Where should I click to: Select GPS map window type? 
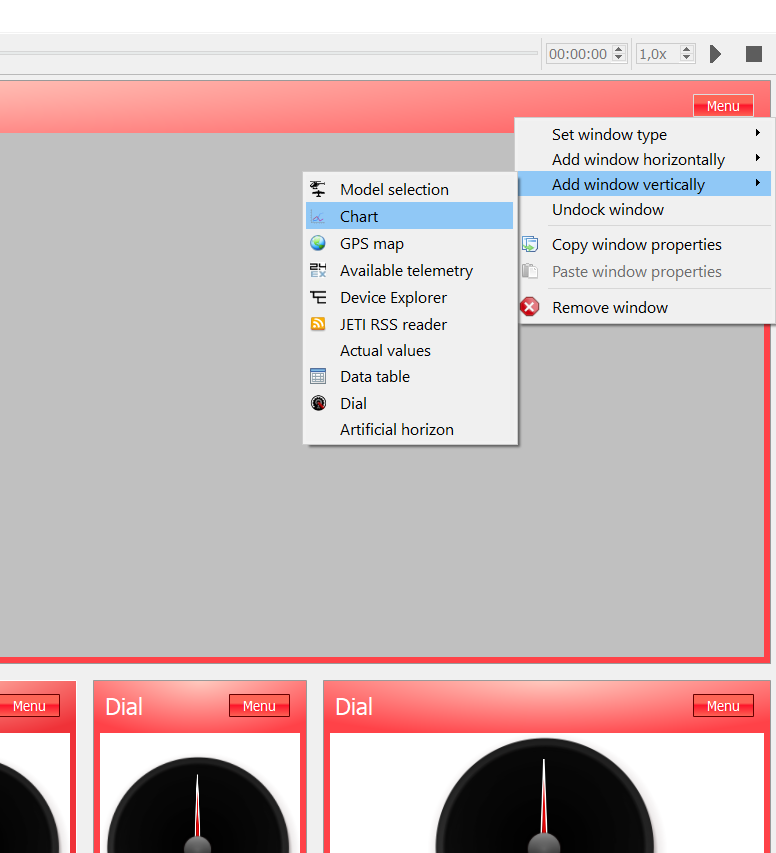pyautogui.click(x=409, y=243)
